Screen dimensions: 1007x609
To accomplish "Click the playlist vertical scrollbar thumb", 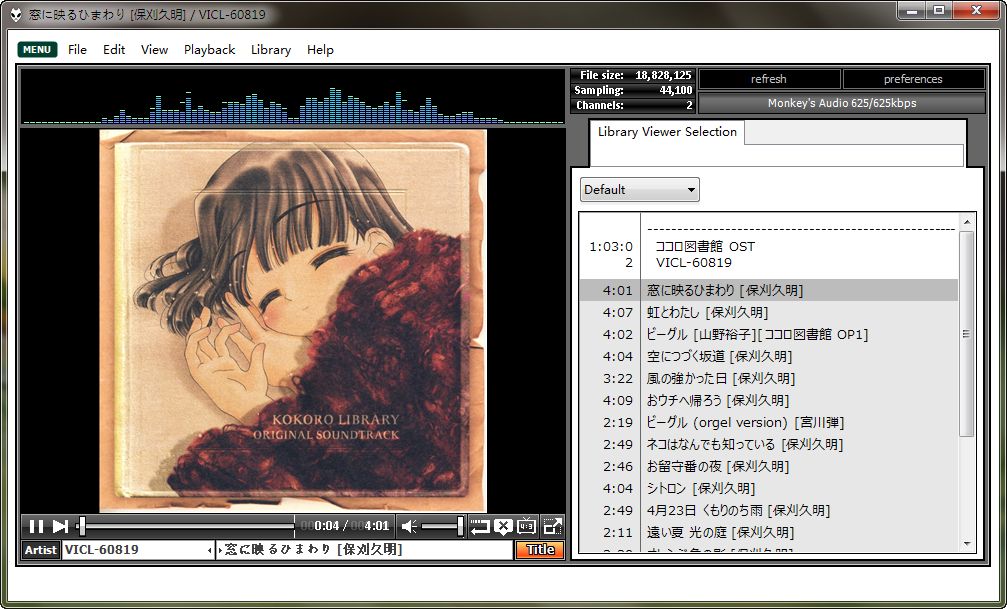I will coord(967,334).
